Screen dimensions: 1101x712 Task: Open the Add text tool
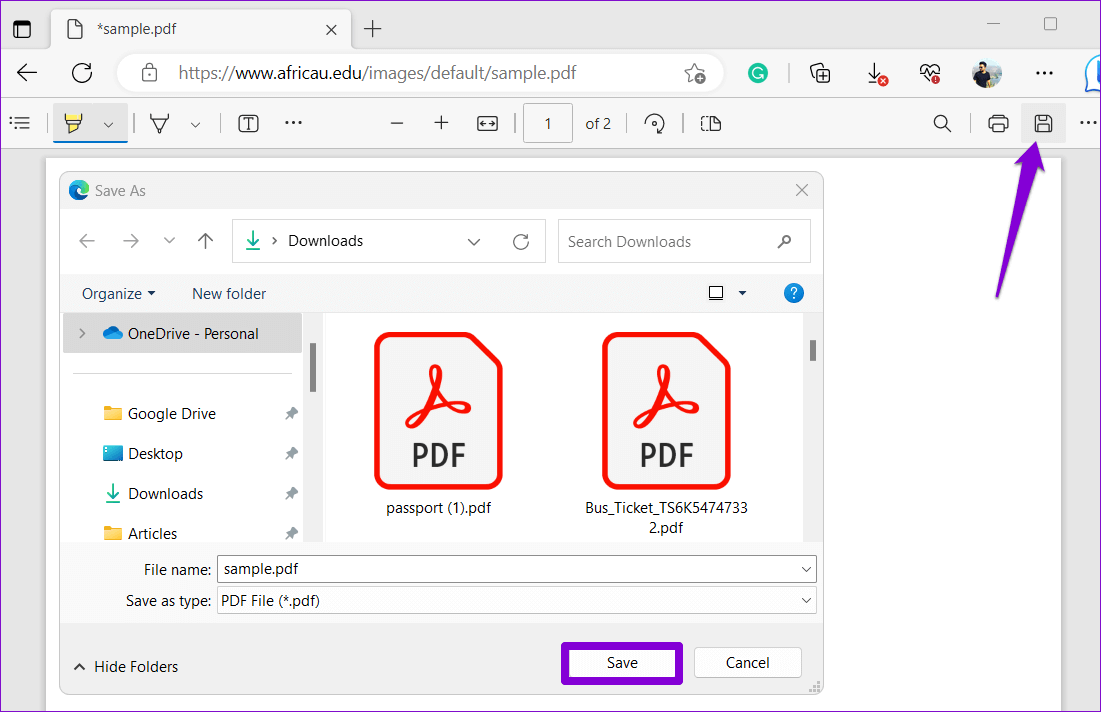pyautogui.click(x=247, y=123)
